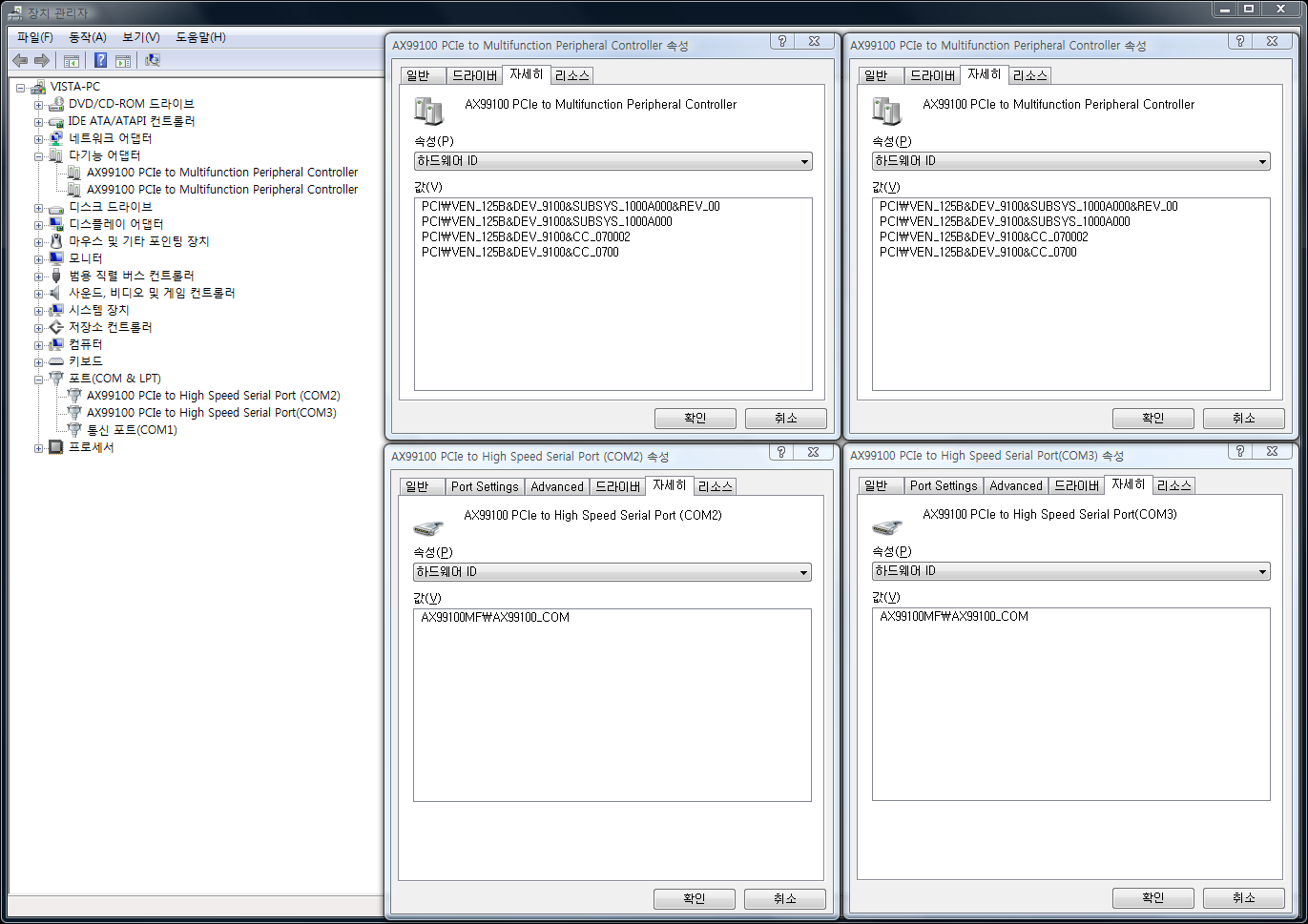Viewport: 1308px width, 924px height.
Task: Click the 범용 직렬 버스 컨트롤러 USB icon
Action: 56,276
